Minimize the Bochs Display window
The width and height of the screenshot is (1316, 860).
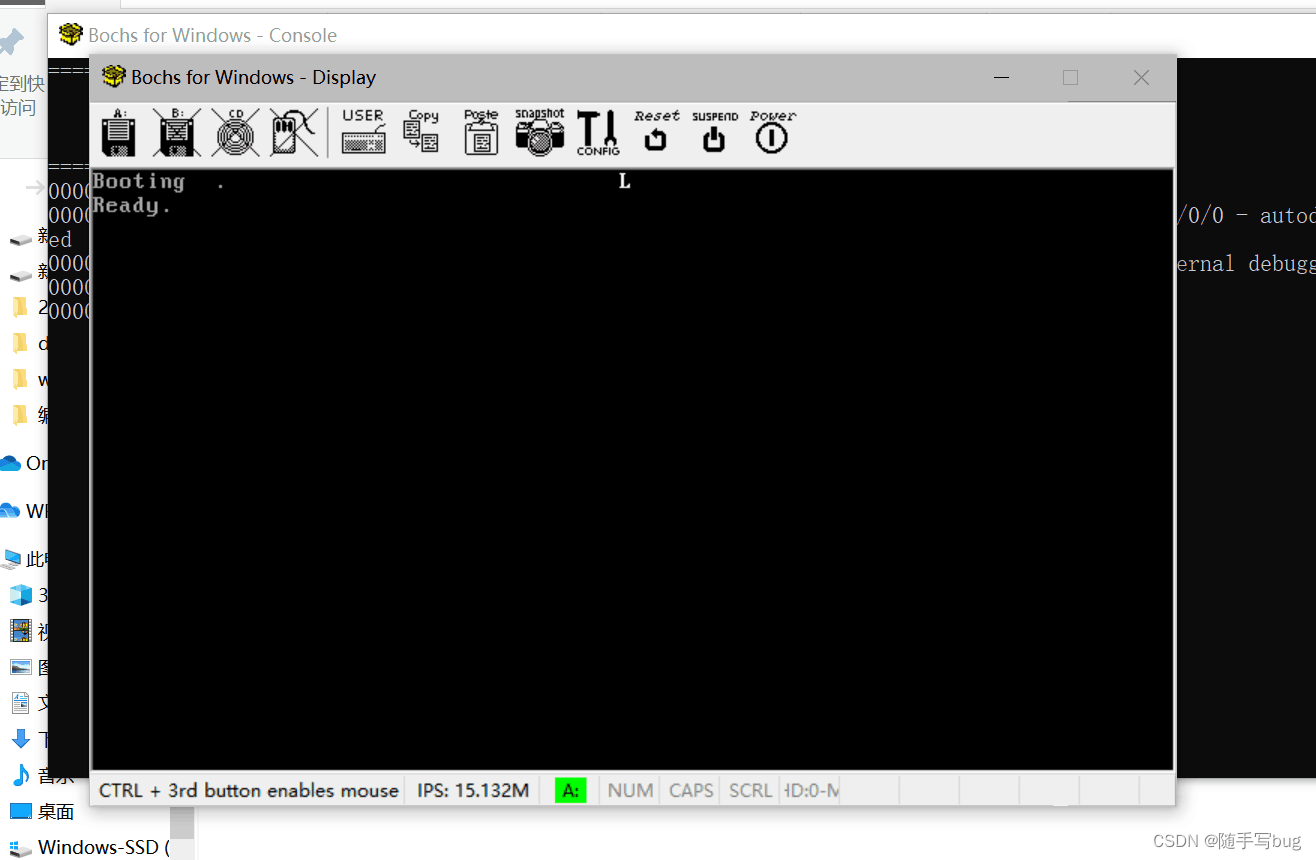(1001, 77)
